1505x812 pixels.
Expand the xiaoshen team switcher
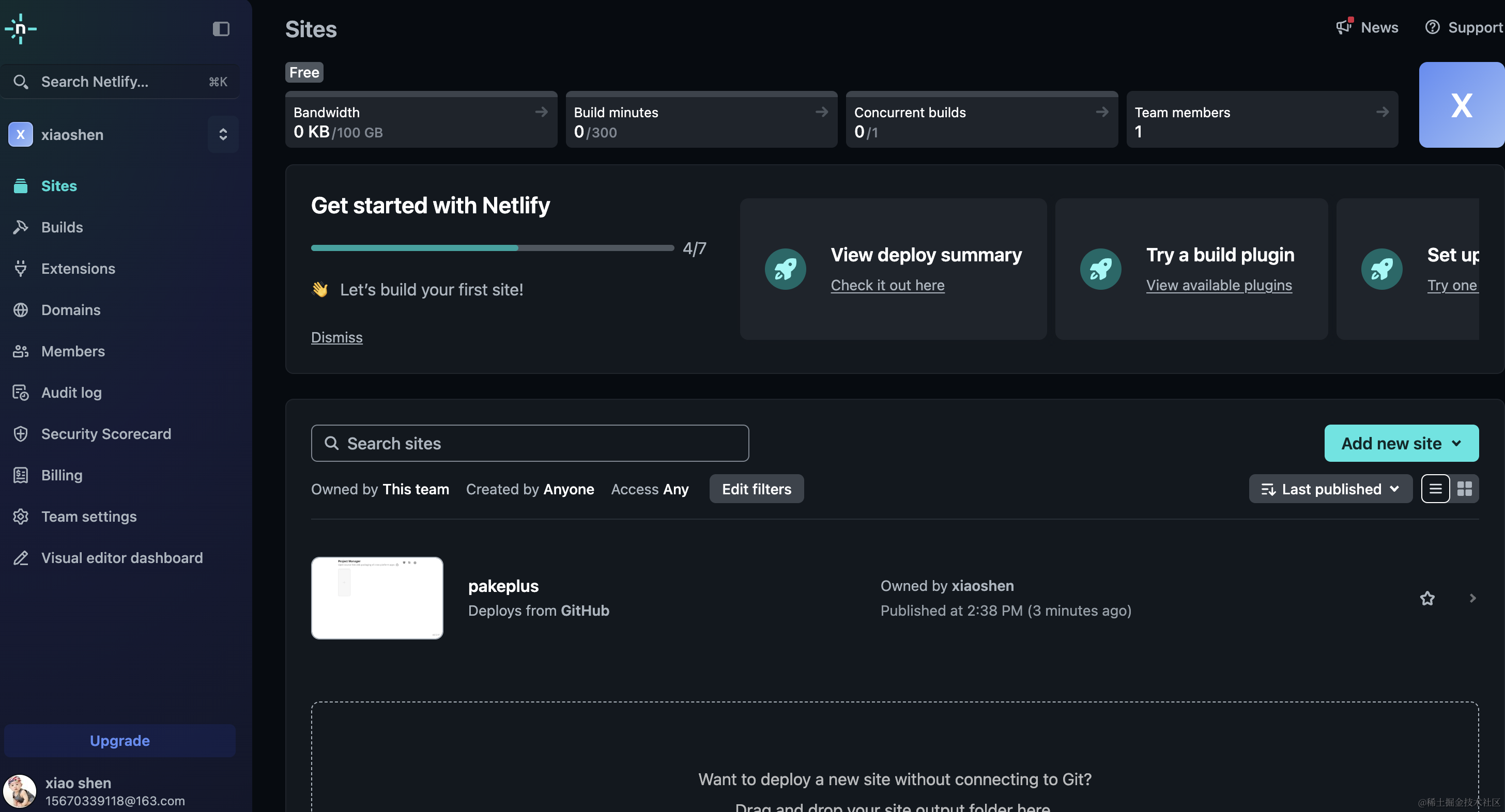coord(223,134)
